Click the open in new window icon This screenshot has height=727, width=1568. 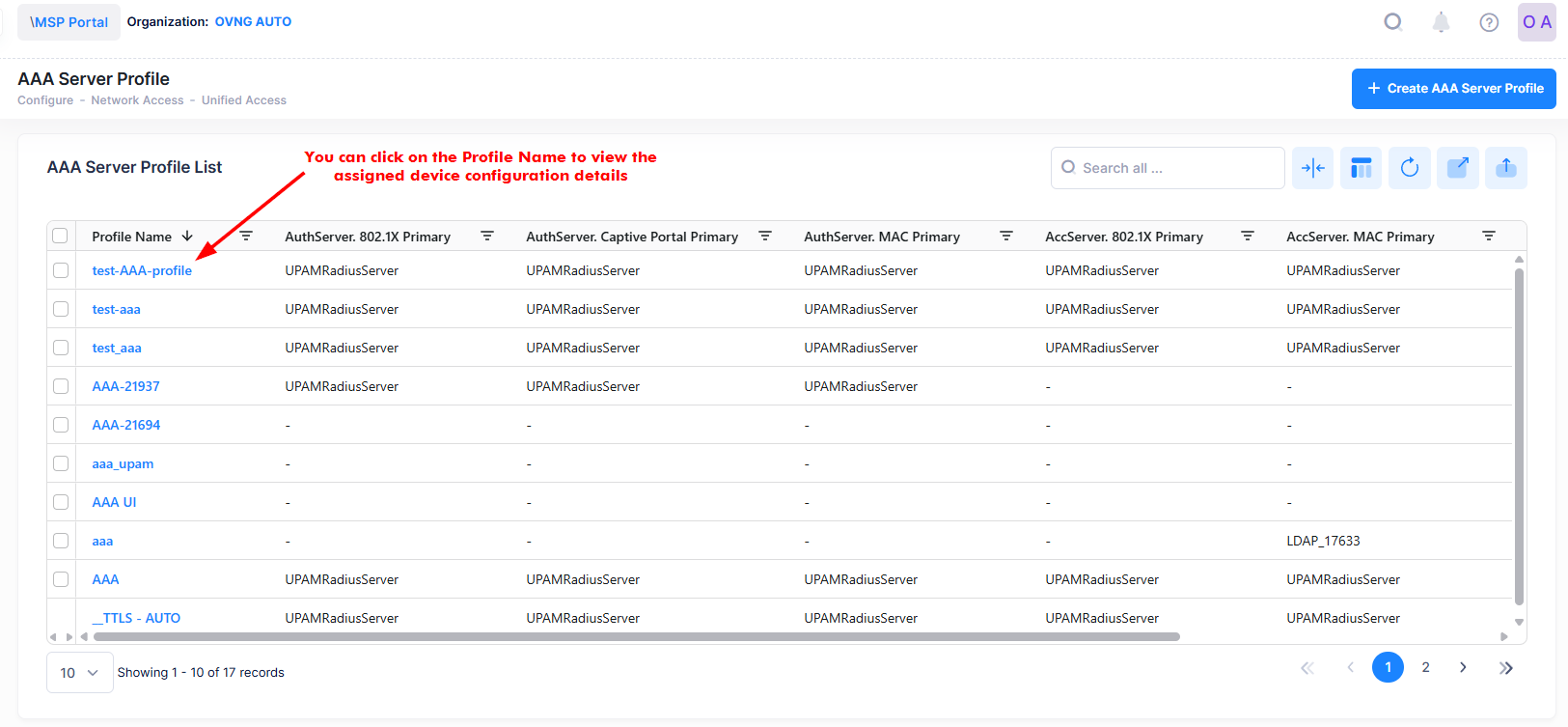click(x=1457, y=168)
